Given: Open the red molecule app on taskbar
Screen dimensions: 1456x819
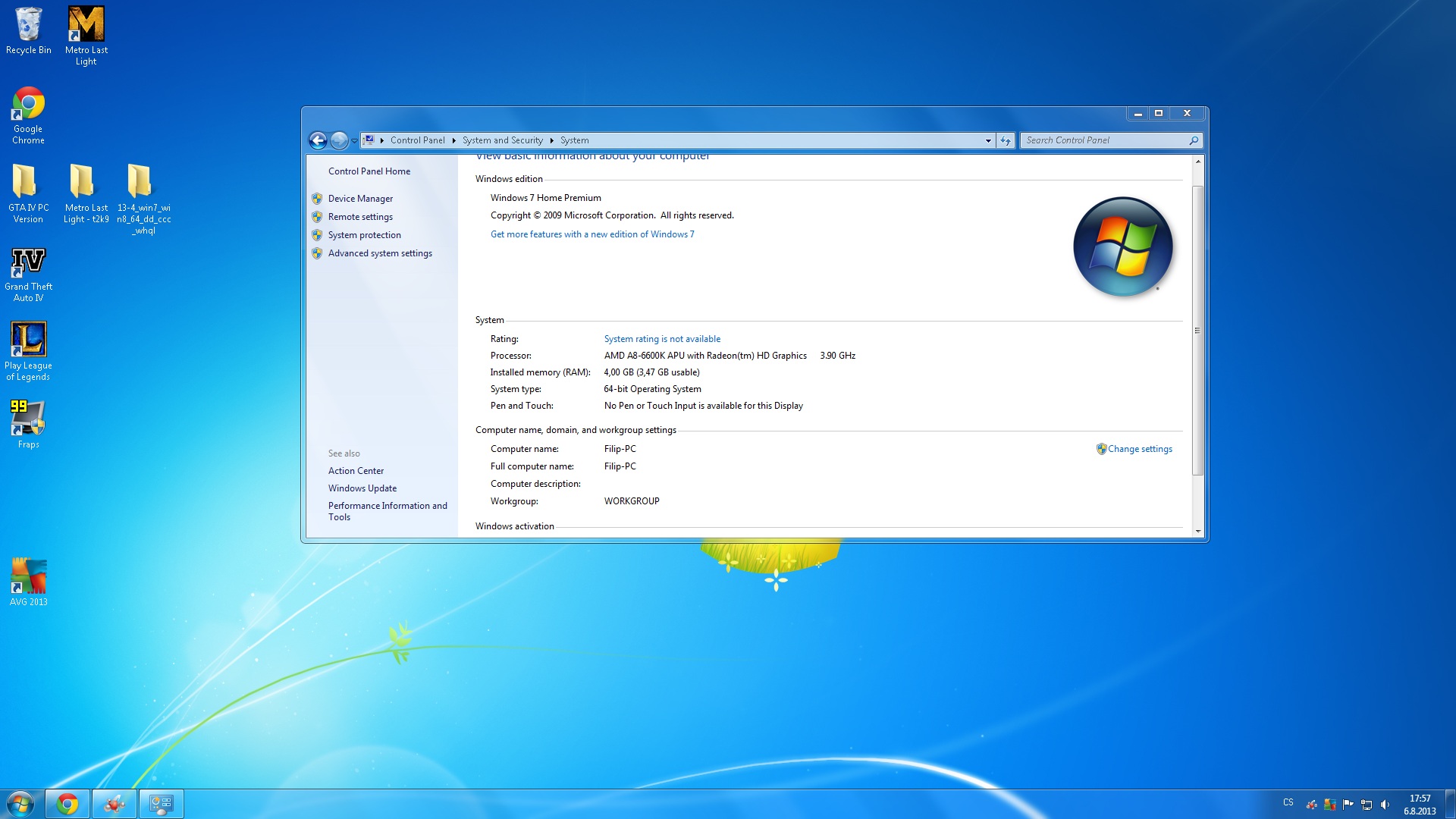Looking at the screenshot, I should (x=115, y=804).
